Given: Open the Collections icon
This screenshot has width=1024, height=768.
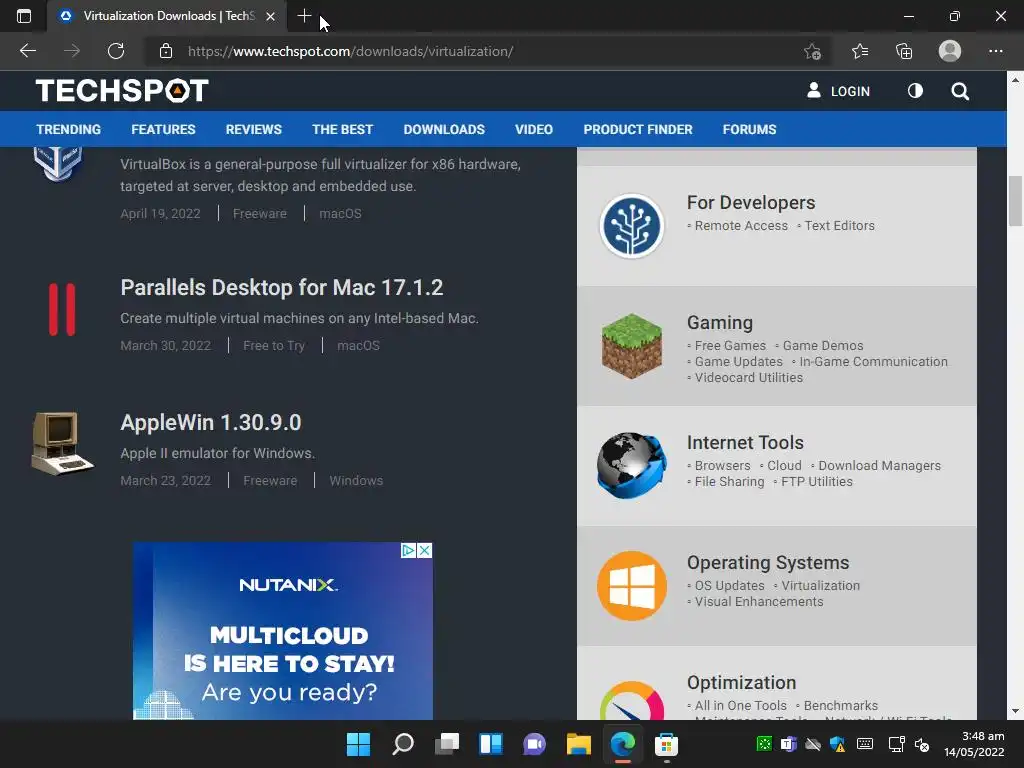Looking at the screenshot, I should [904, 51].
